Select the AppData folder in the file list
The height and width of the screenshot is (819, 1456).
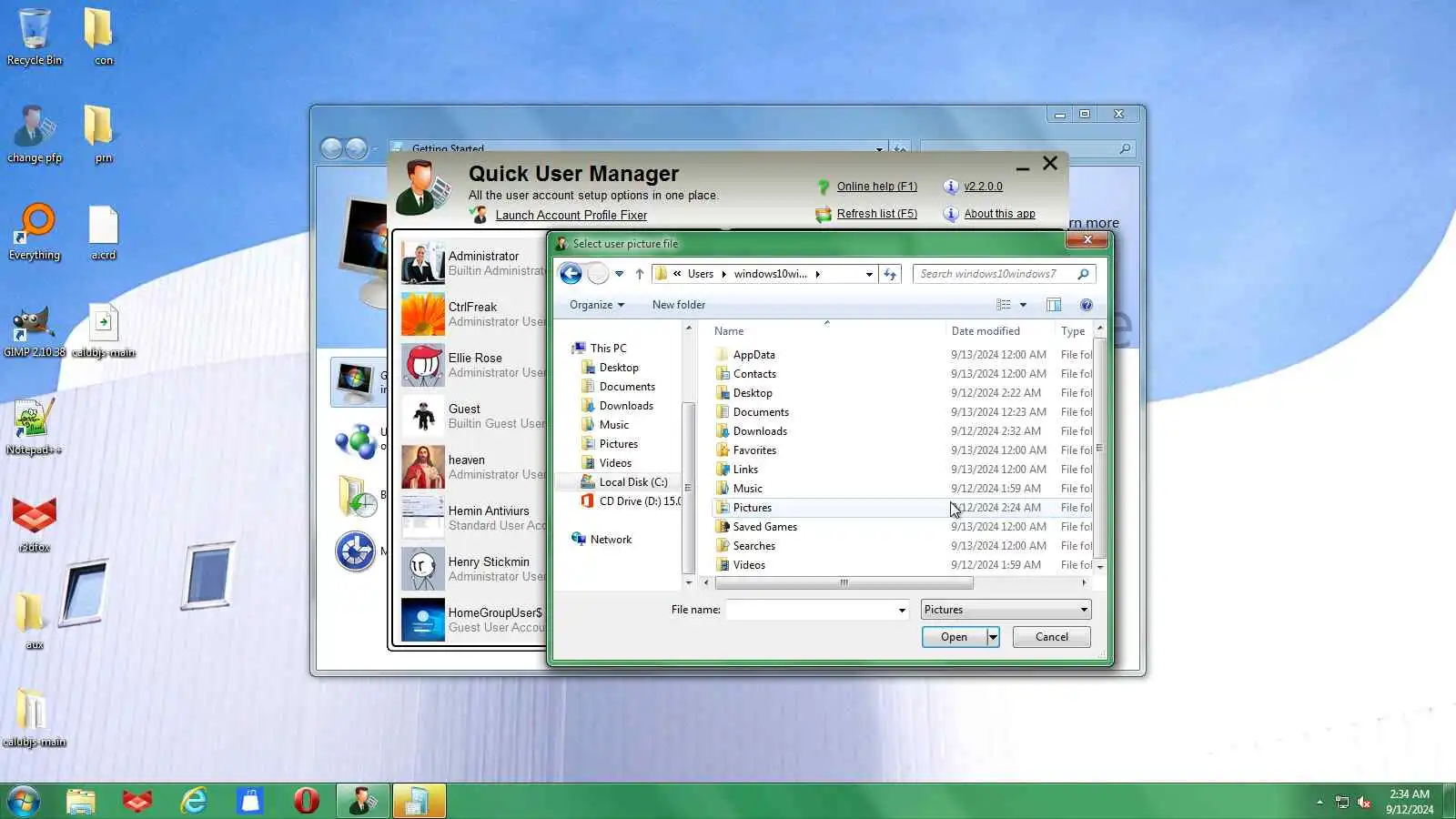(754, 355)
